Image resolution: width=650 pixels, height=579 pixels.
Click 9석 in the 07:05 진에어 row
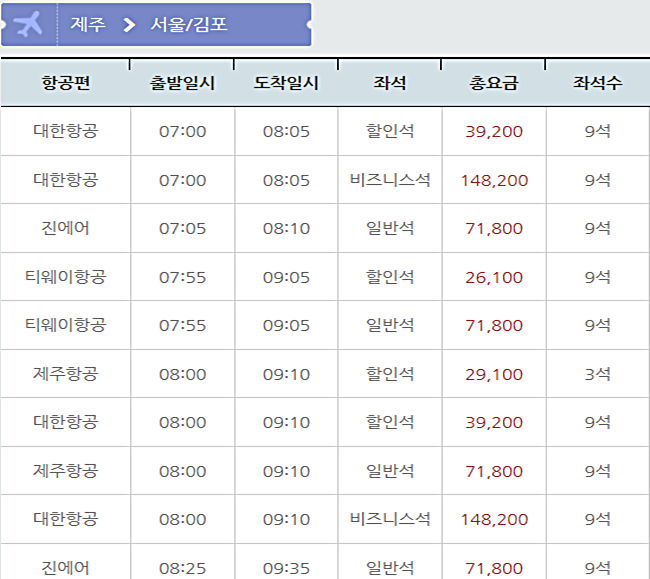pos(597,228)
